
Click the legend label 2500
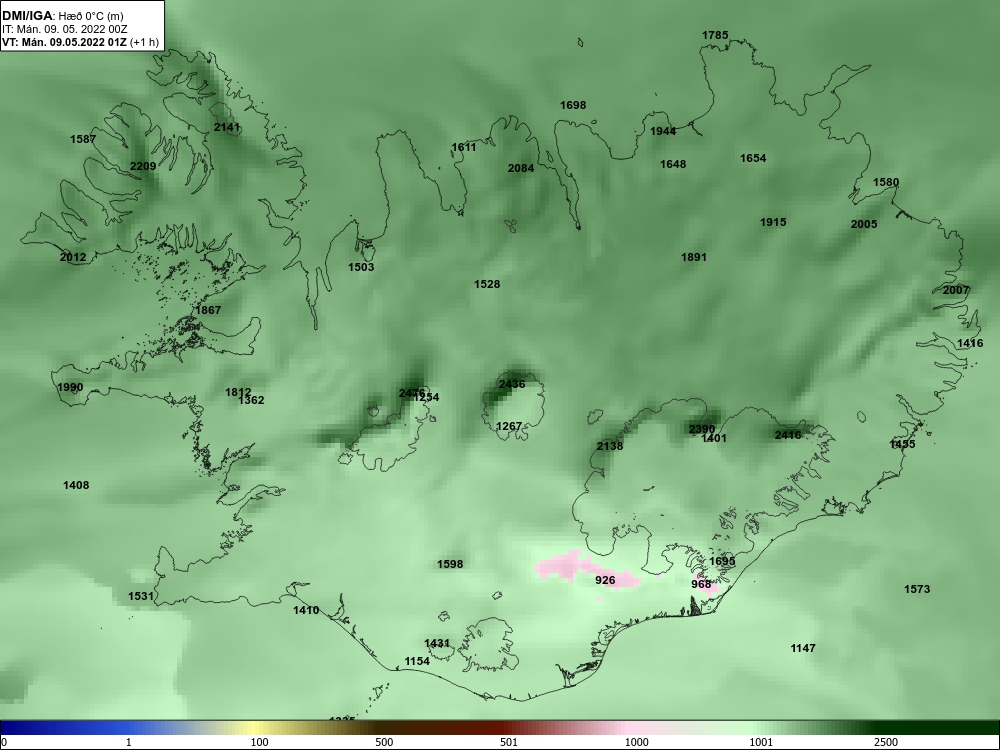point(886,743)
